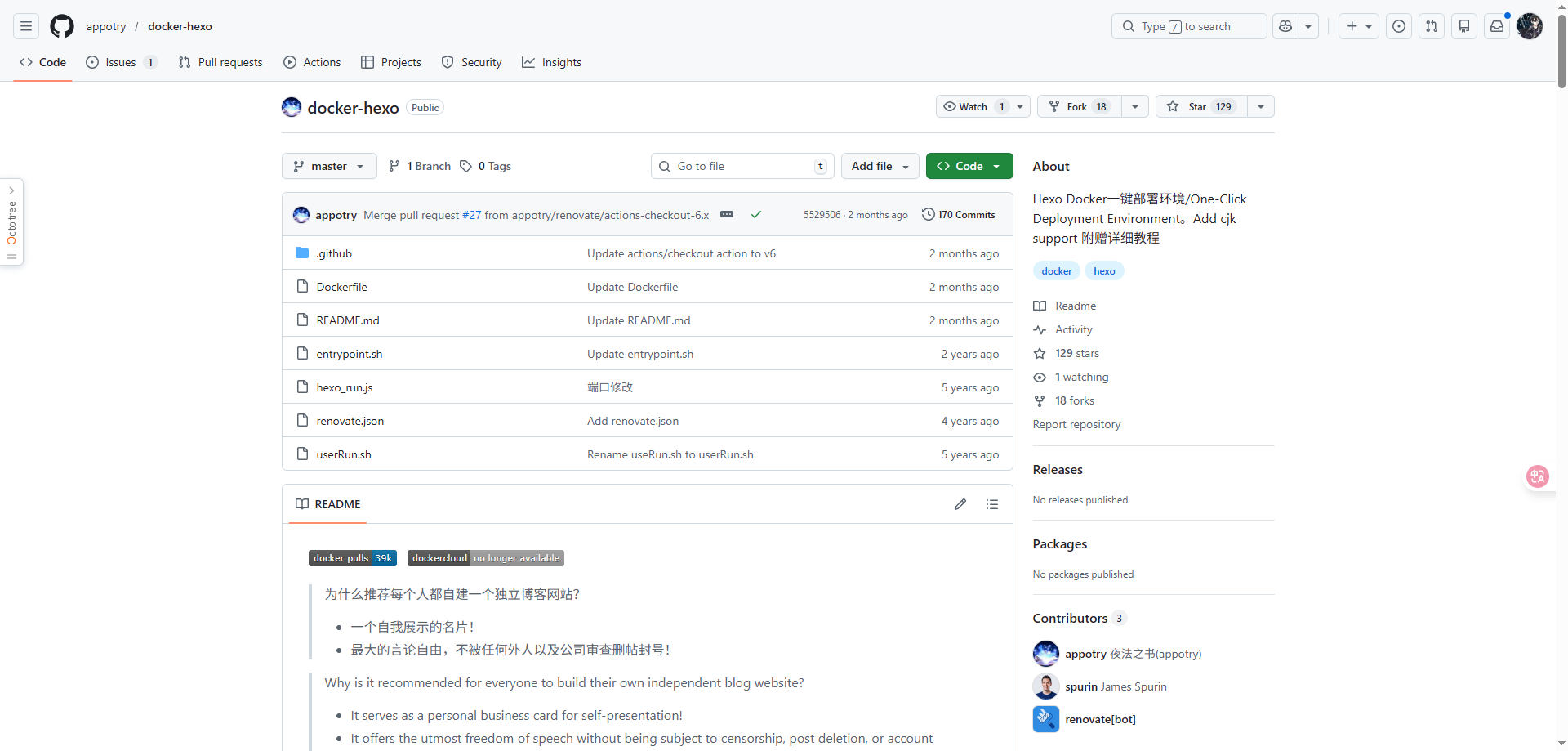Open the .github folder icon
This screenshot has width=1568, height=751.
click(302, 253)
